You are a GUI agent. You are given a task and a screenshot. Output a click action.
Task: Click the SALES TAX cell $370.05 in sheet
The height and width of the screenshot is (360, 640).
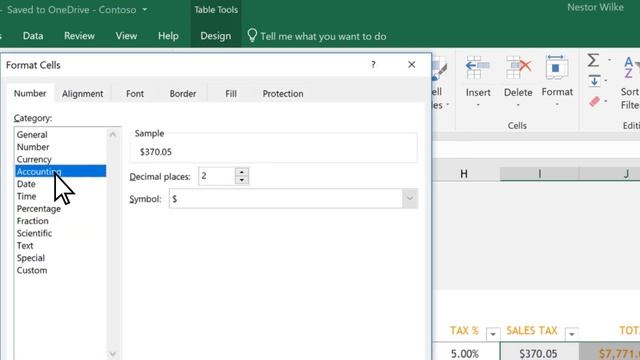[539, 352]
